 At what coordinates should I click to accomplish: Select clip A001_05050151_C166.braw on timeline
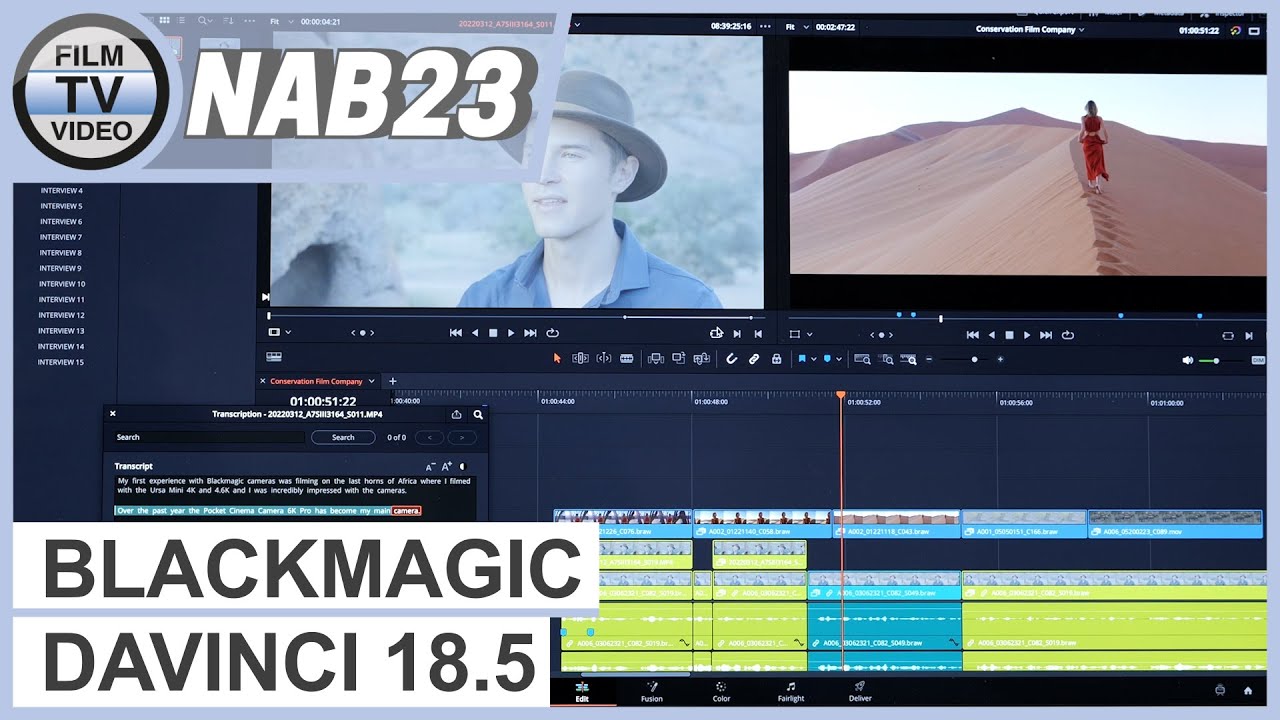[1024, 525]
